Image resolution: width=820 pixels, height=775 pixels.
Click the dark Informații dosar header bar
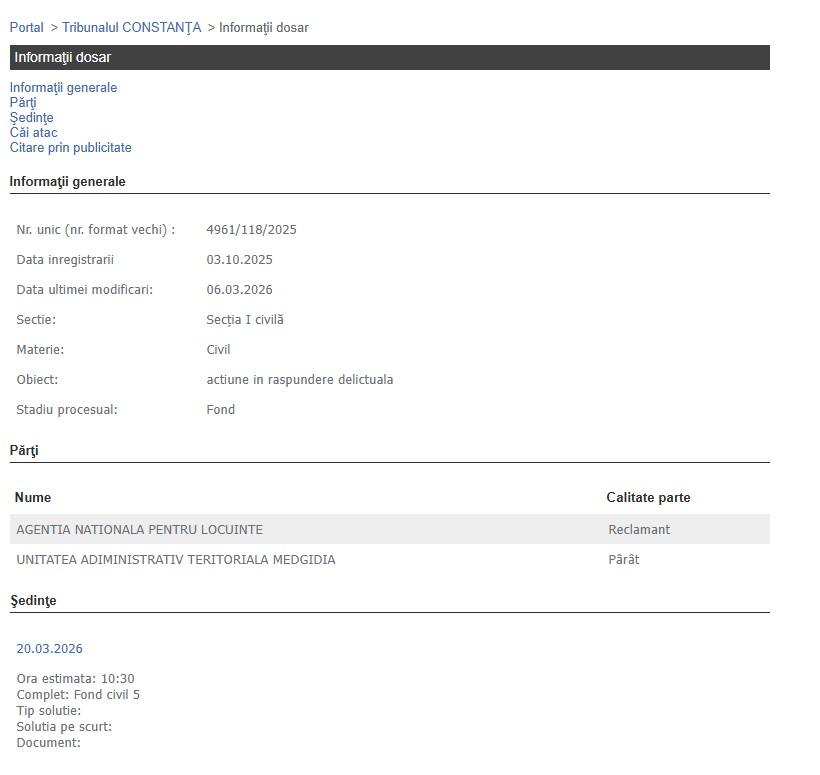click(390, 57)
